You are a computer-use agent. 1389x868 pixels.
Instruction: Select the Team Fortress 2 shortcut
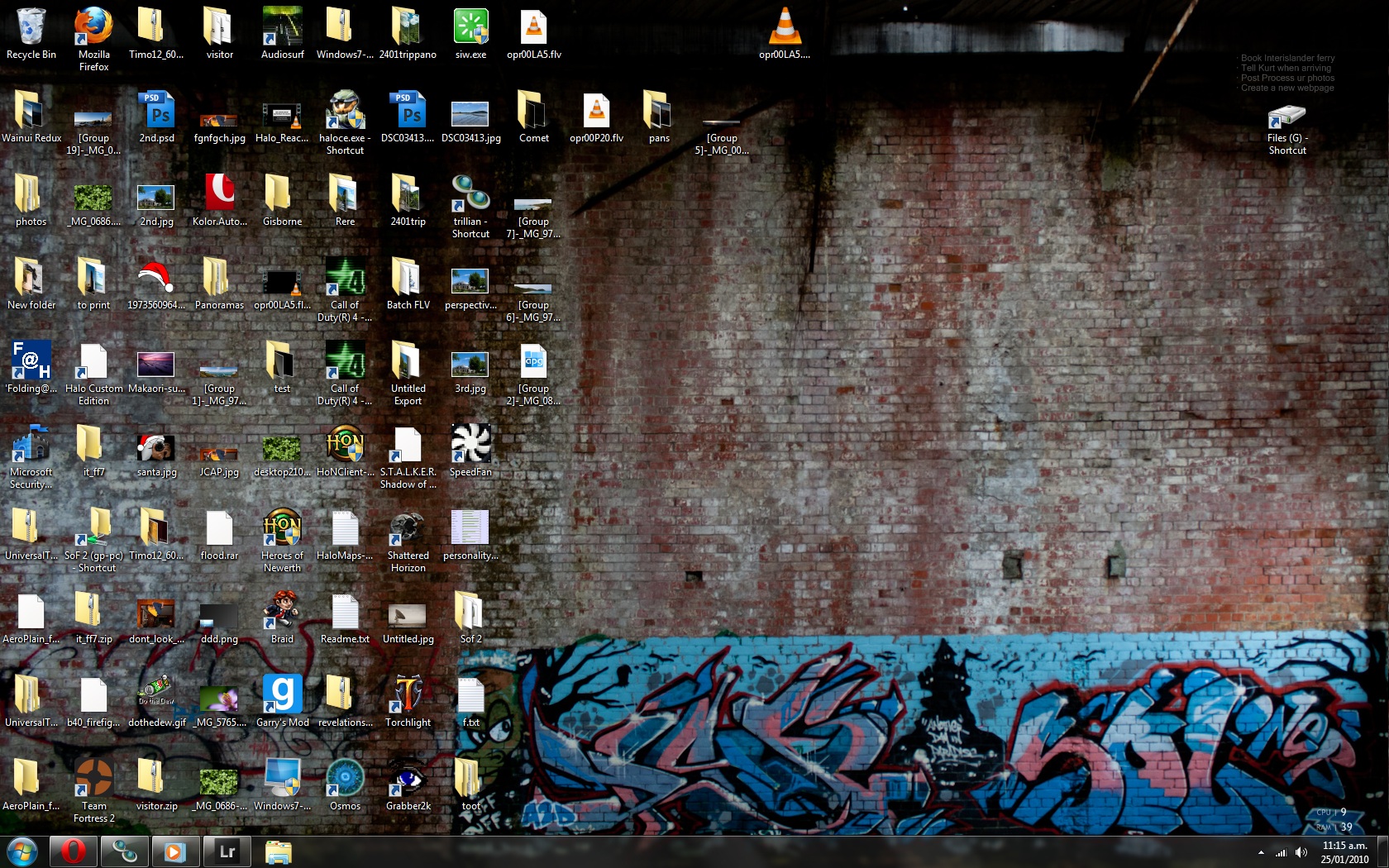[93, 779]
